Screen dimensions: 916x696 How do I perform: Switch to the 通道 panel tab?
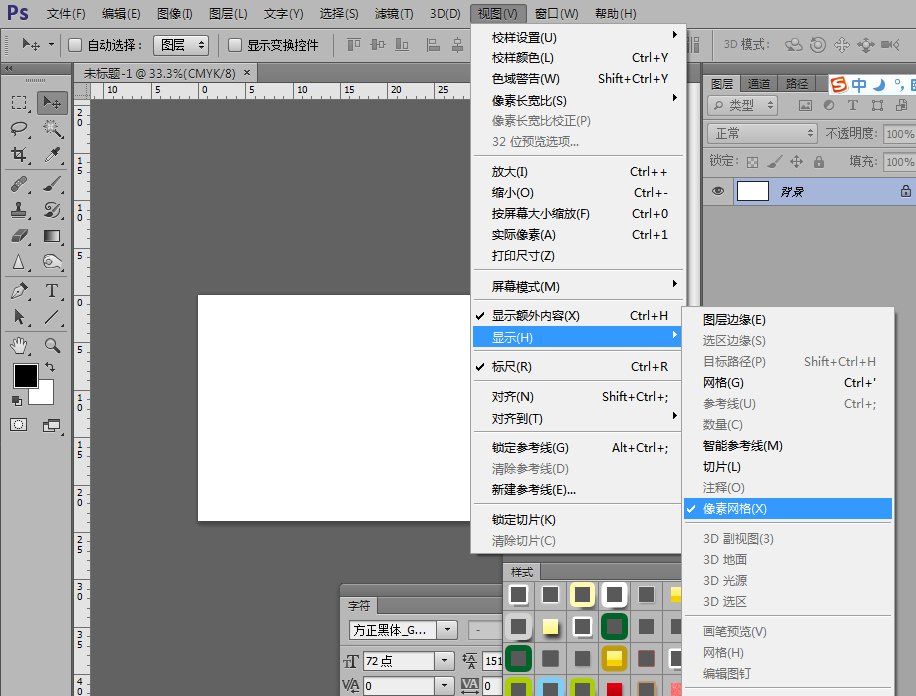(x=759, y=85)
